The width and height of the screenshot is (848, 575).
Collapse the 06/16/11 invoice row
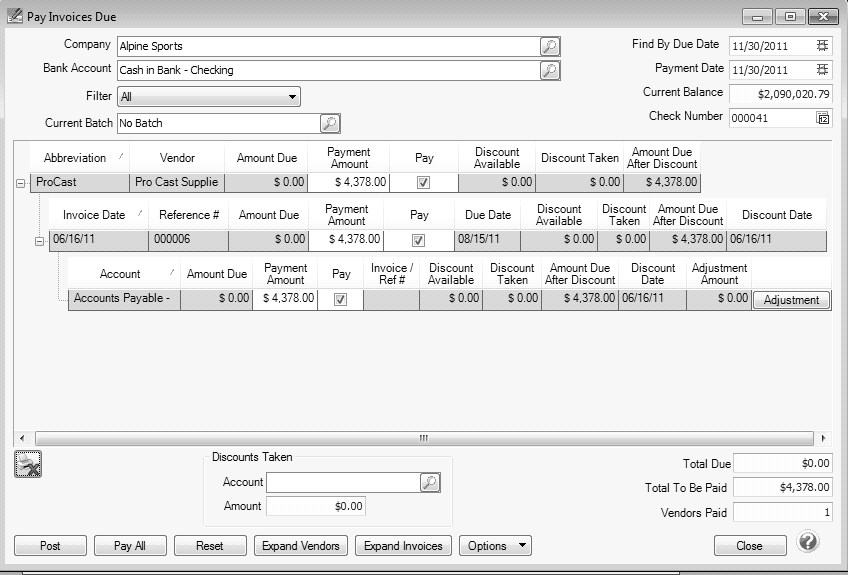tap(40, 240)
